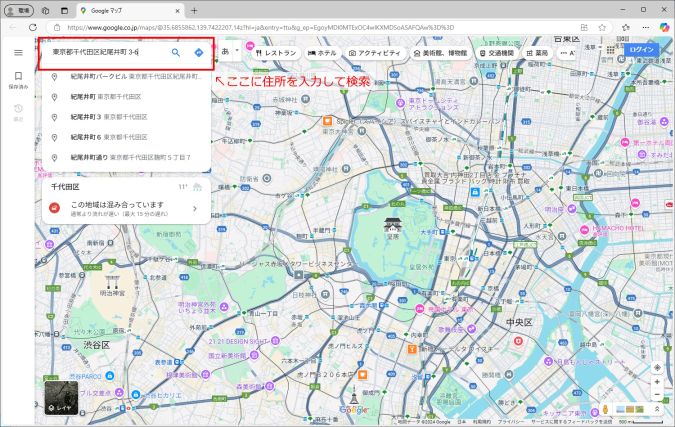Open the Saved places bookmark icon

pos(18,76)
